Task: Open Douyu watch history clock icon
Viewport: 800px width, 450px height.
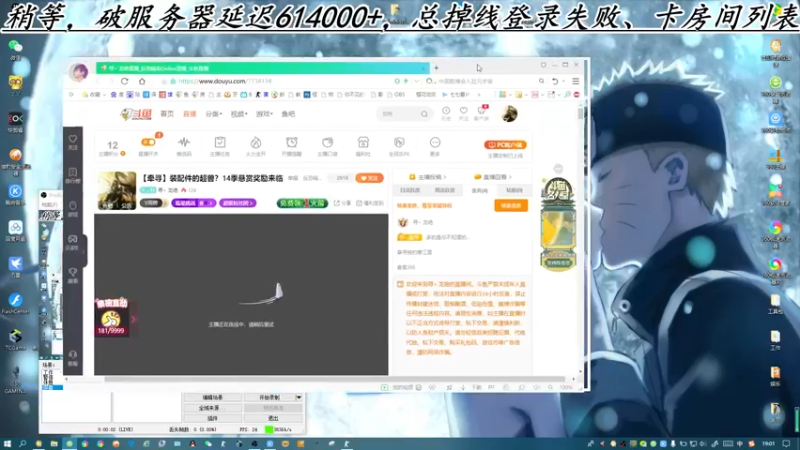Action: (x=446, y=113)
